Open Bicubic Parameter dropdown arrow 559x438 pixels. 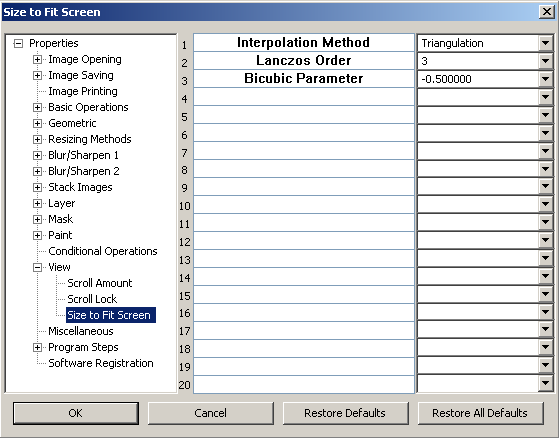(x=545, y=79)
